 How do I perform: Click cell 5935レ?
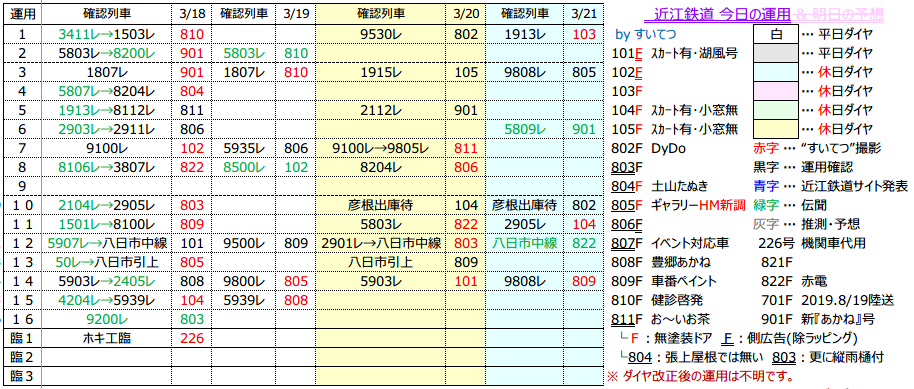click(244, 148)
